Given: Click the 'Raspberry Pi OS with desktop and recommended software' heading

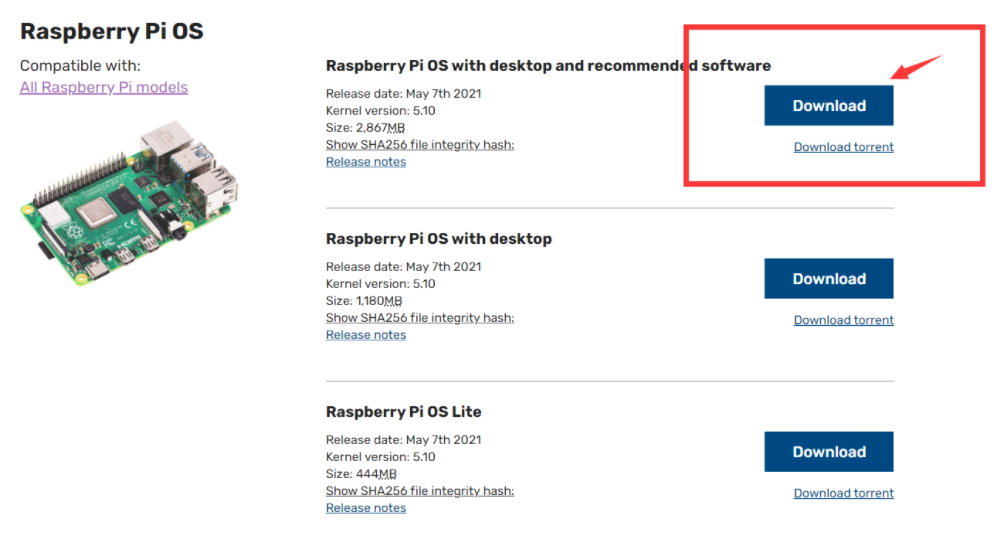Looking at the screenshot, I should (x=549, y=66).
